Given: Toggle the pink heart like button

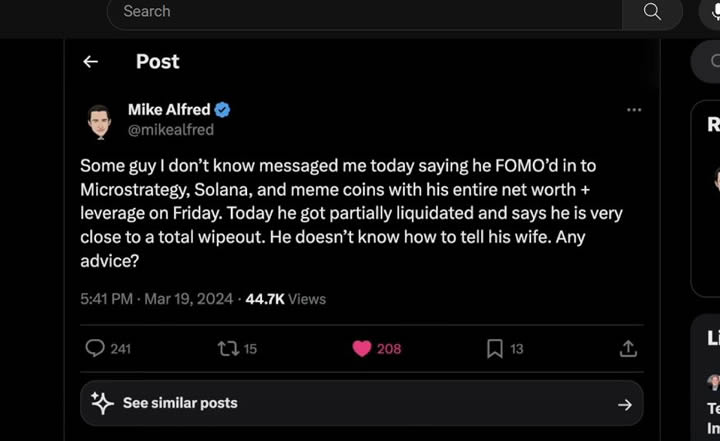Looking at the screenshot, I should [x=362, y=348].
